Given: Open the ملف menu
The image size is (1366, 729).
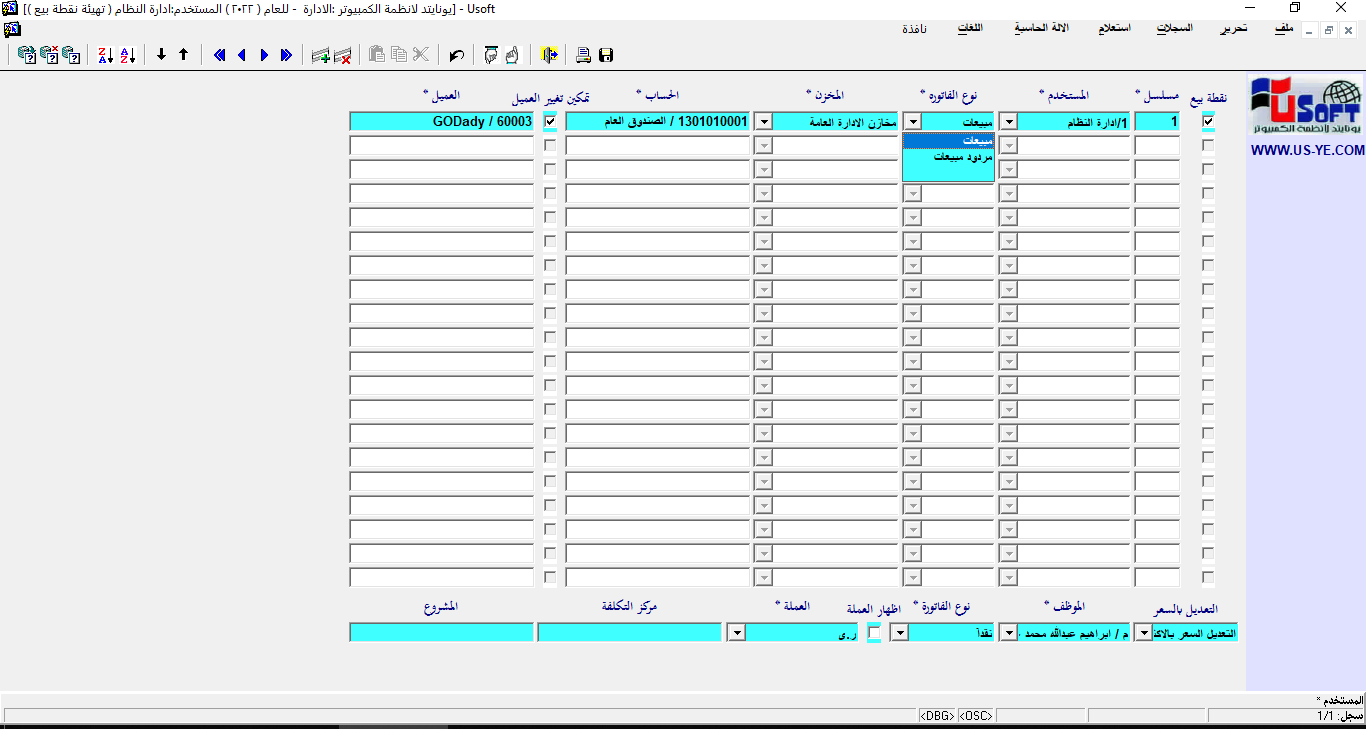Looking at the screenshot, I should click(x=1283, y=28).
